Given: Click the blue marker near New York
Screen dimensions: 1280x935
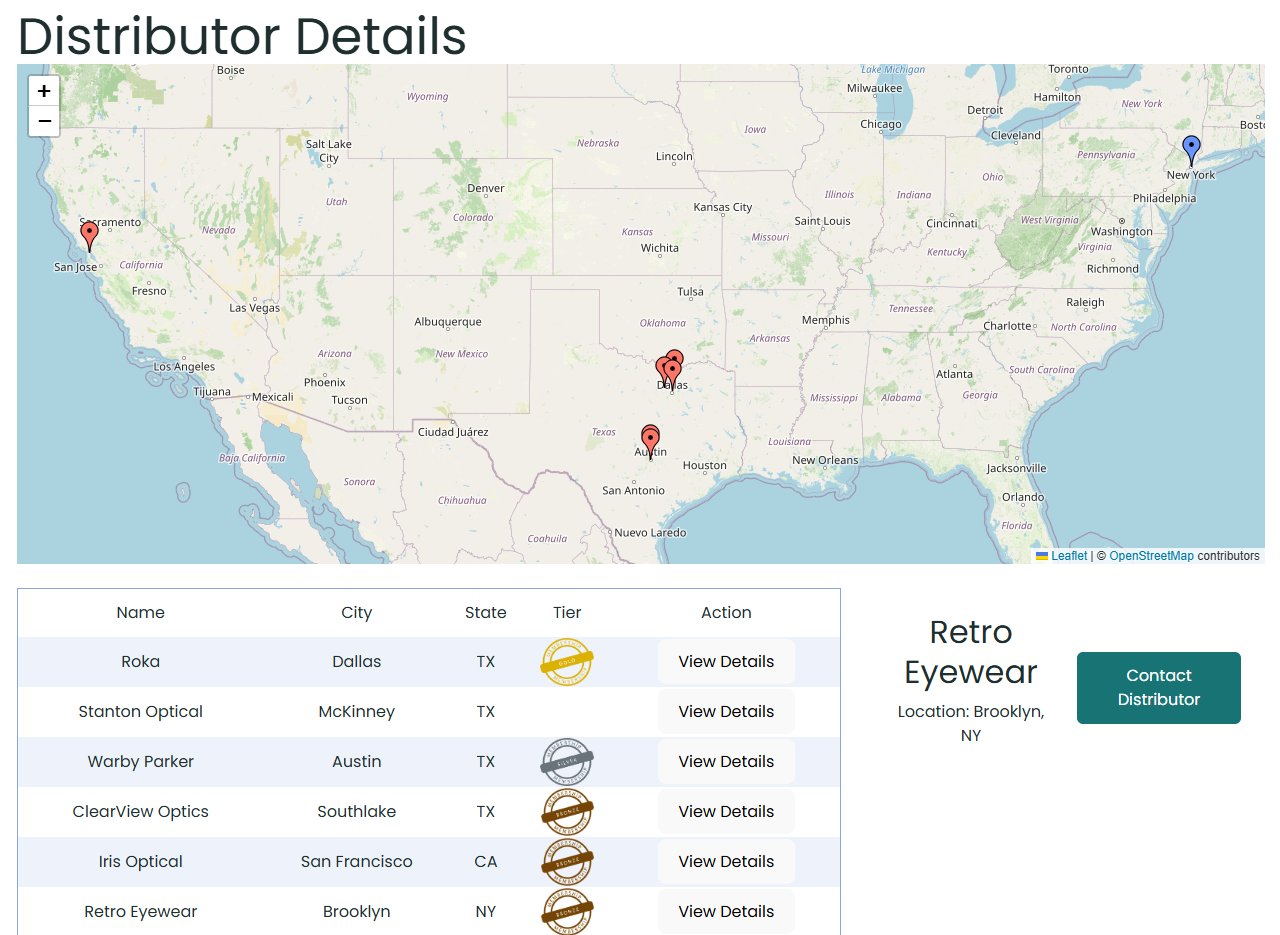Looking at the screenshot, I should [x=1191, y=151].
